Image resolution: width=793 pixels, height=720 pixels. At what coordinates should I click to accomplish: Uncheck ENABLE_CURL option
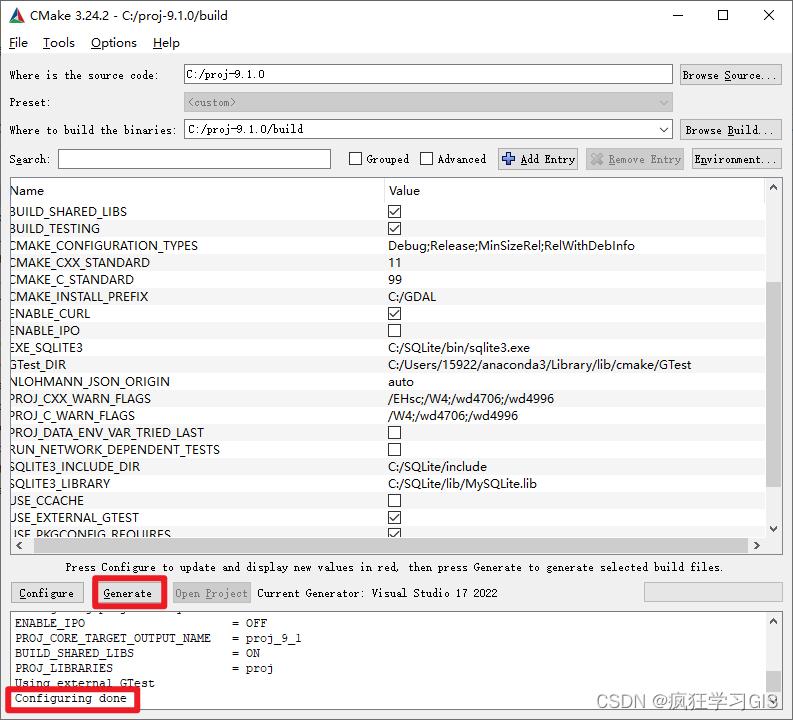point(394,313)
